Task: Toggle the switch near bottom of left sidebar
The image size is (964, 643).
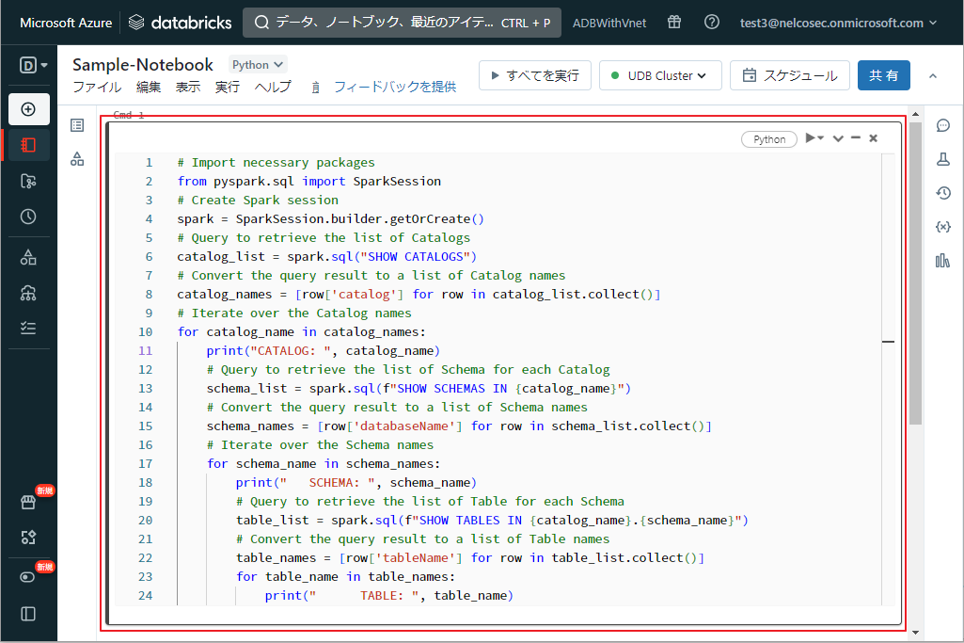Action: (x=28, y=577)
